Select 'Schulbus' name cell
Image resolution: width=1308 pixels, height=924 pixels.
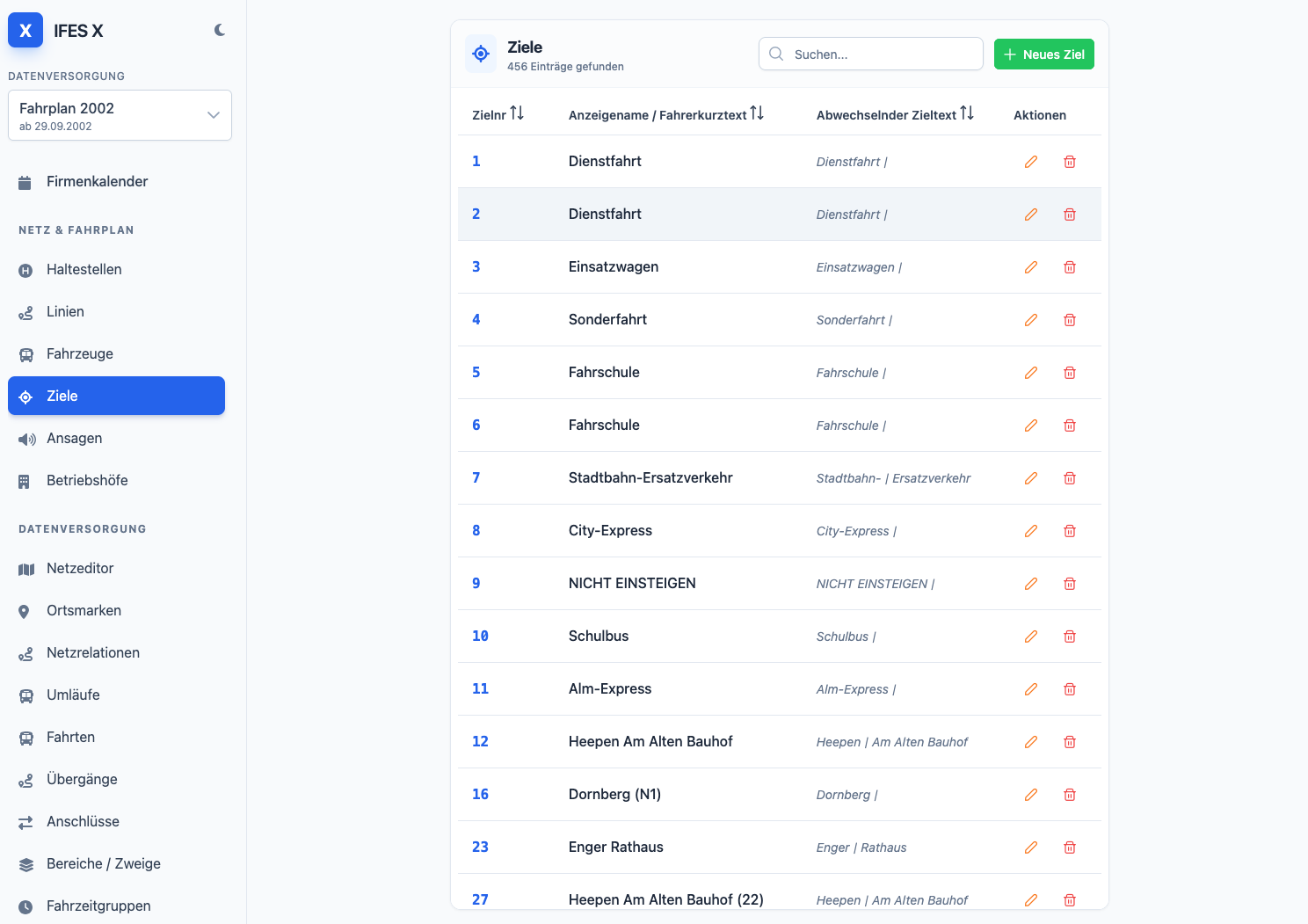click(599, 636)
